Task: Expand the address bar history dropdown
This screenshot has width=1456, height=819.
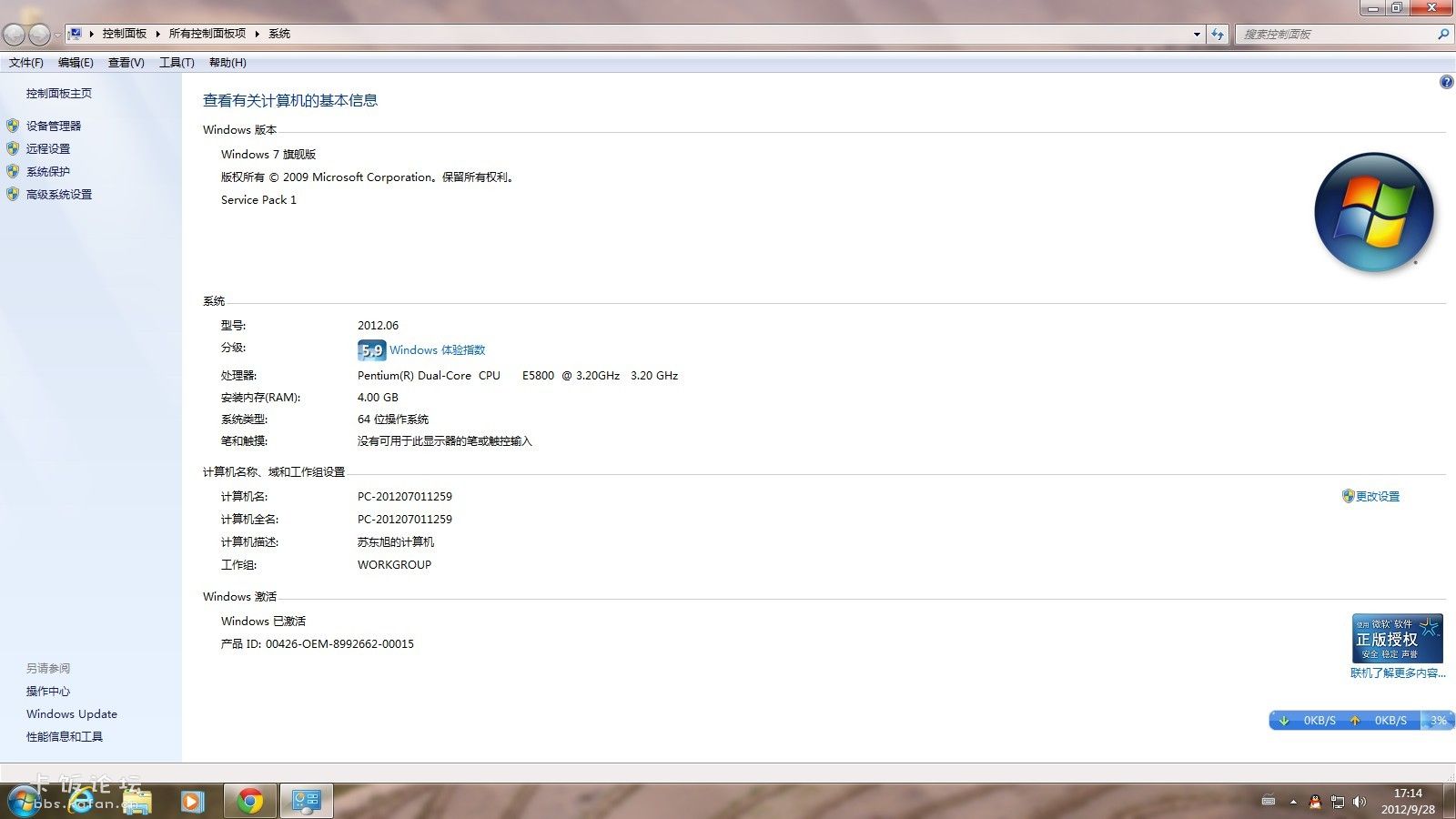Action: click(1197, 34)
